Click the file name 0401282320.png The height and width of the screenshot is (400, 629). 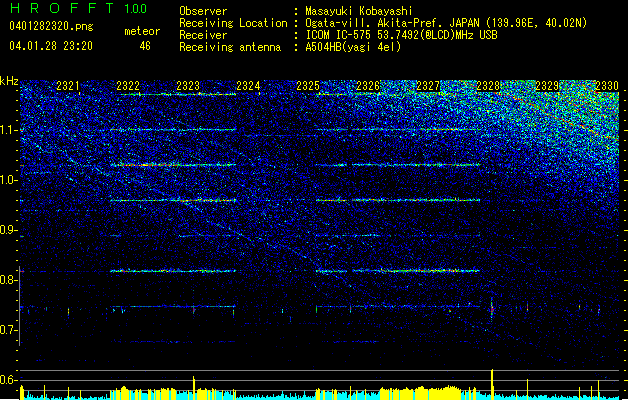(x=51, y=27)
